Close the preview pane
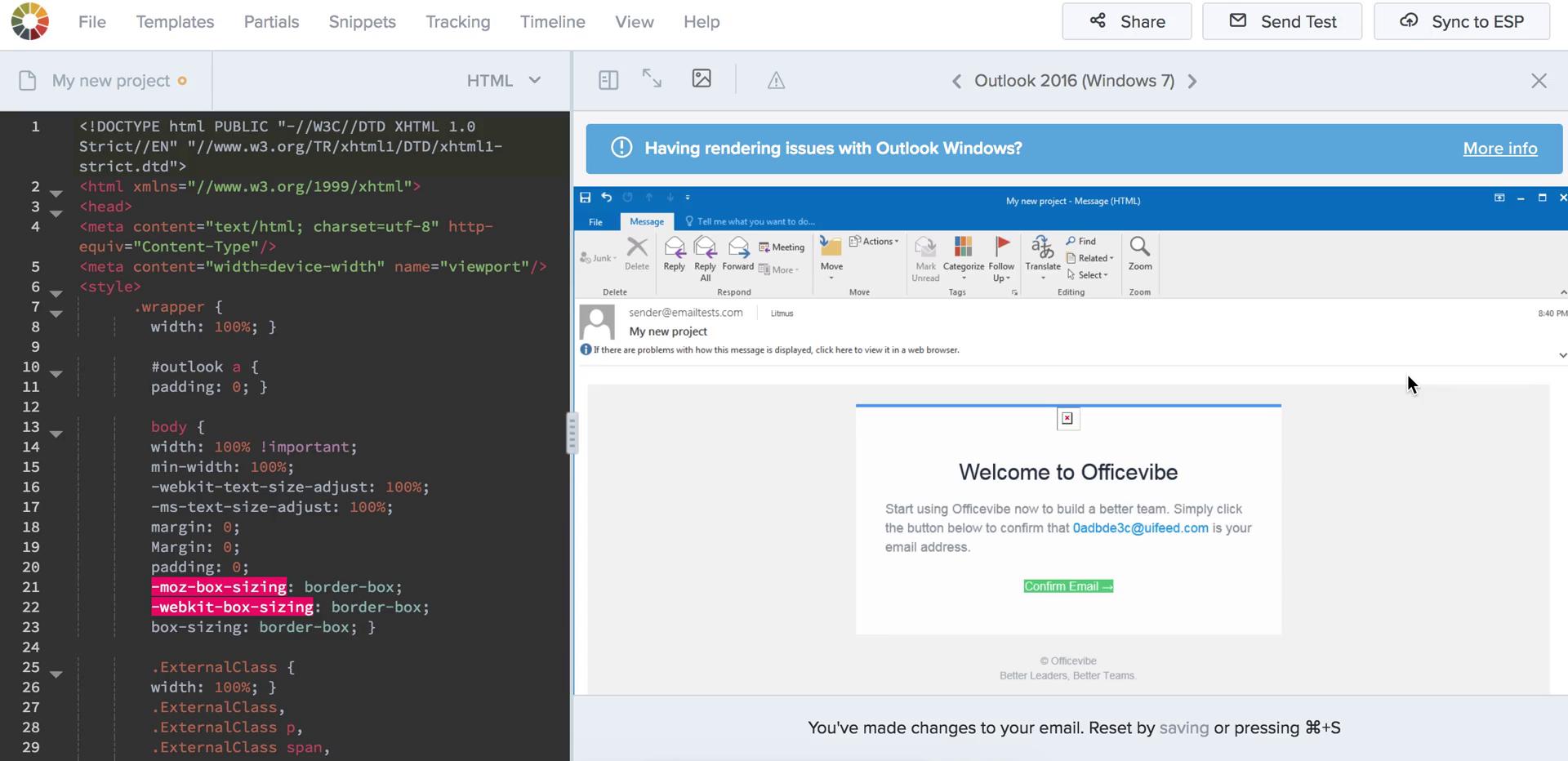The image size is (1568, 761). (1539, 80)
